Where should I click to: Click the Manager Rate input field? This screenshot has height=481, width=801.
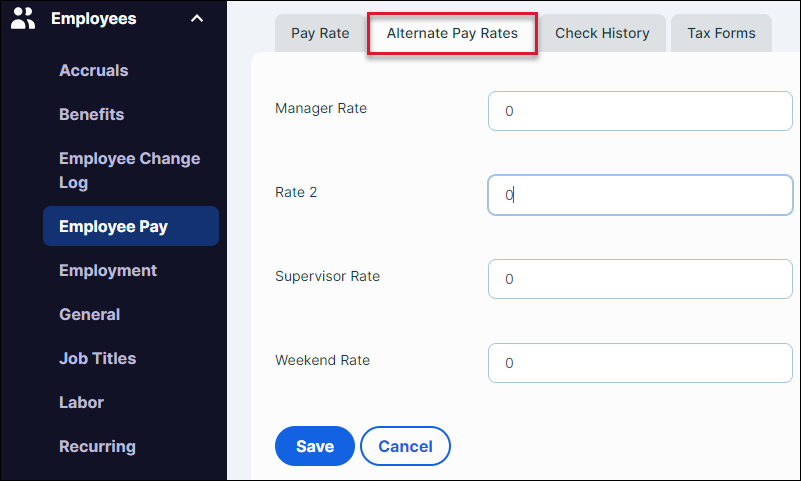pyautogui.click(x=640, y=111)
